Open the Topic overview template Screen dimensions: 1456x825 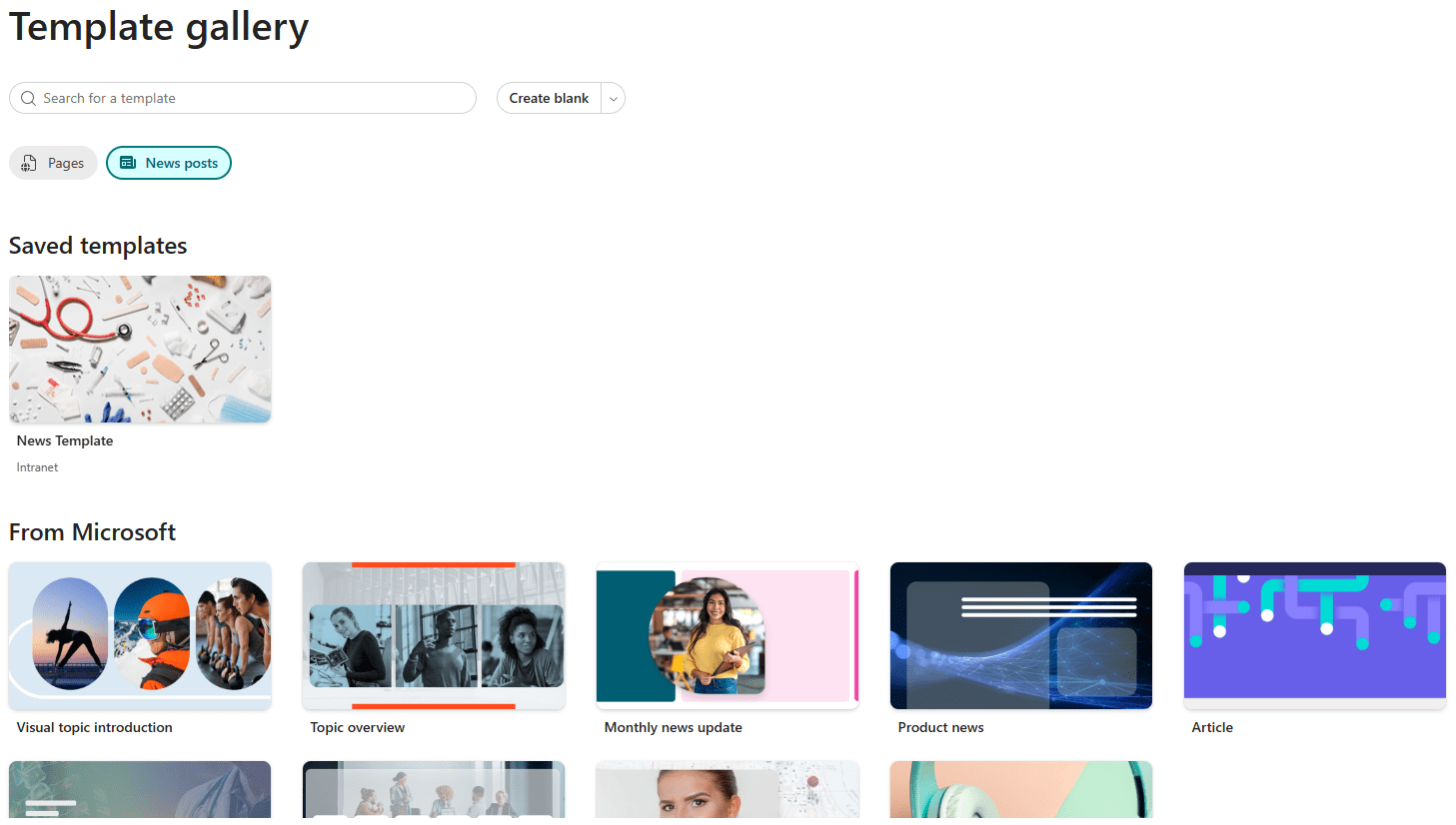[433, 635]
